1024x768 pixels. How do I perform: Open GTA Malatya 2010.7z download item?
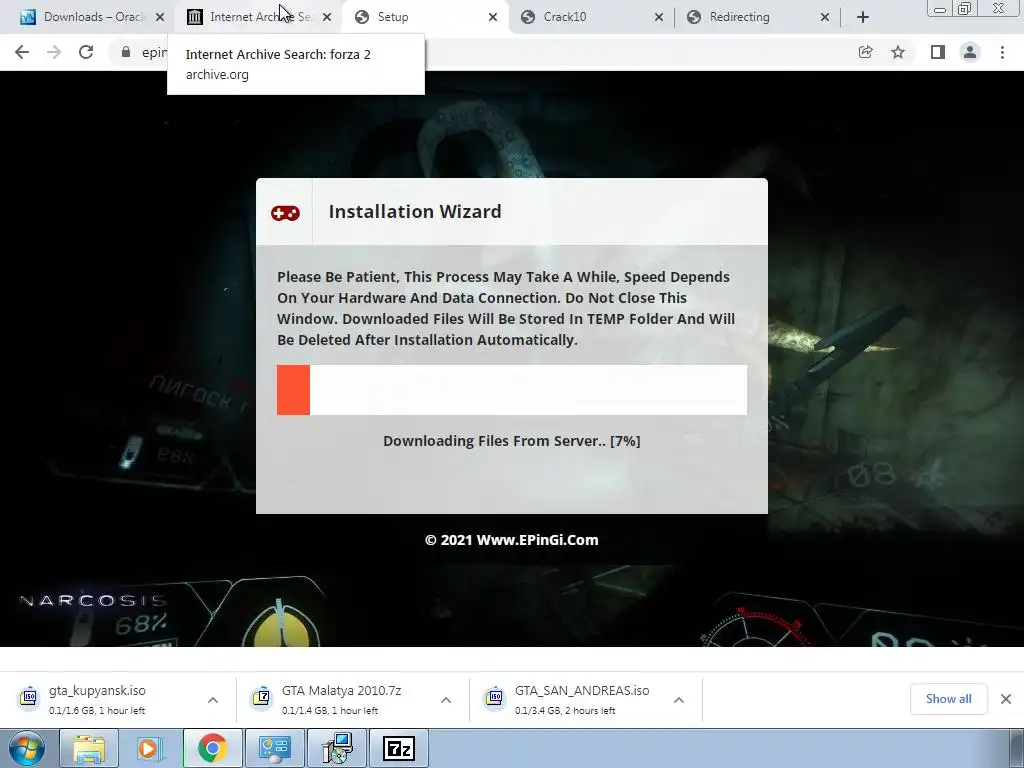353,699
